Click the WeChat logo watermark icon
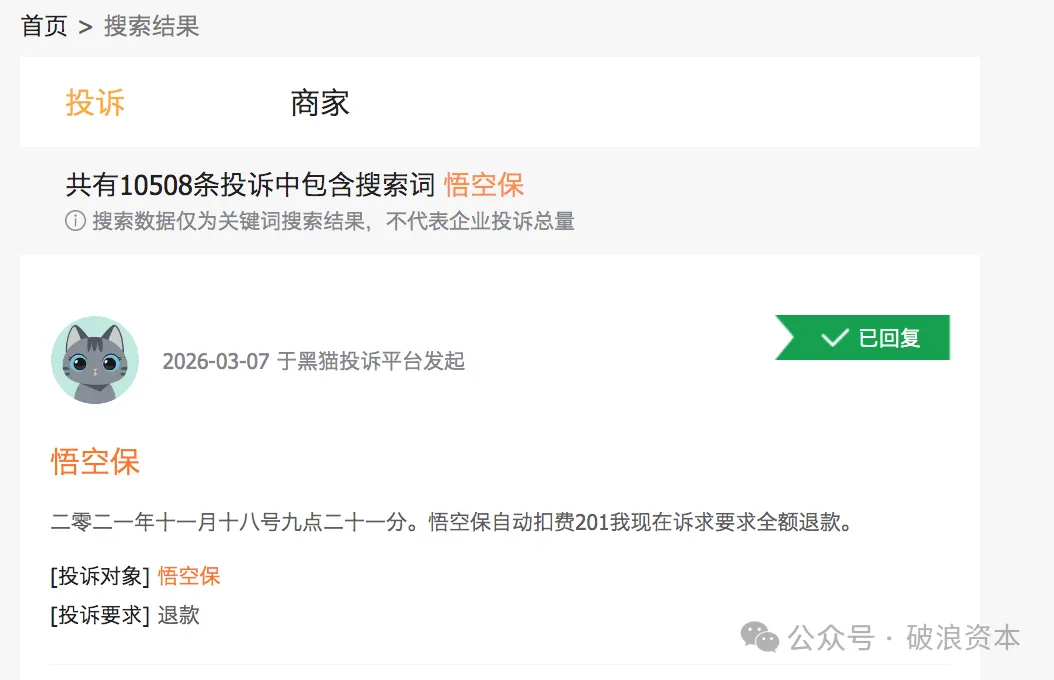Screen dimensions: 1054x680 759,637
